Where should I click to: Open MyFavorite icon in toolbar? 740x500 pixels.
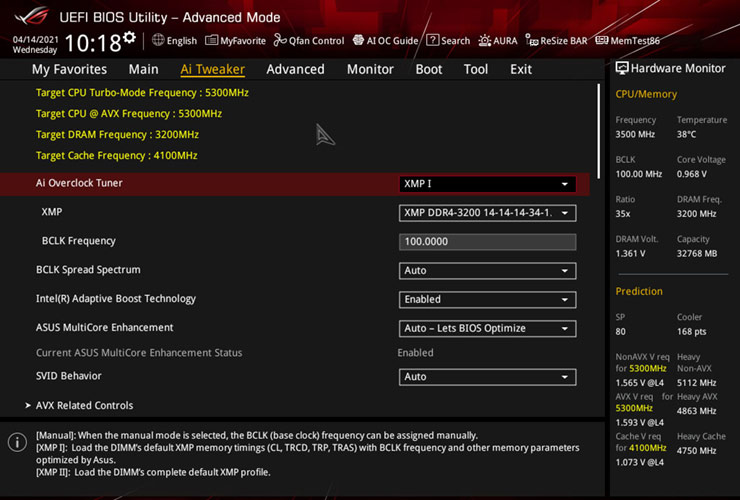click(211, 41)
